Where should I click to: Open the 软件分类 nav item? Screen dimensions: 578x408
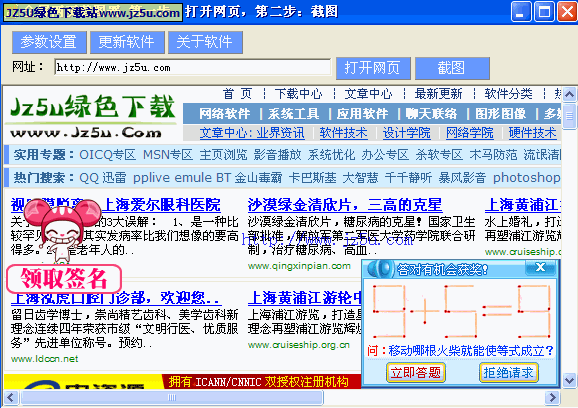coord(508,94)
